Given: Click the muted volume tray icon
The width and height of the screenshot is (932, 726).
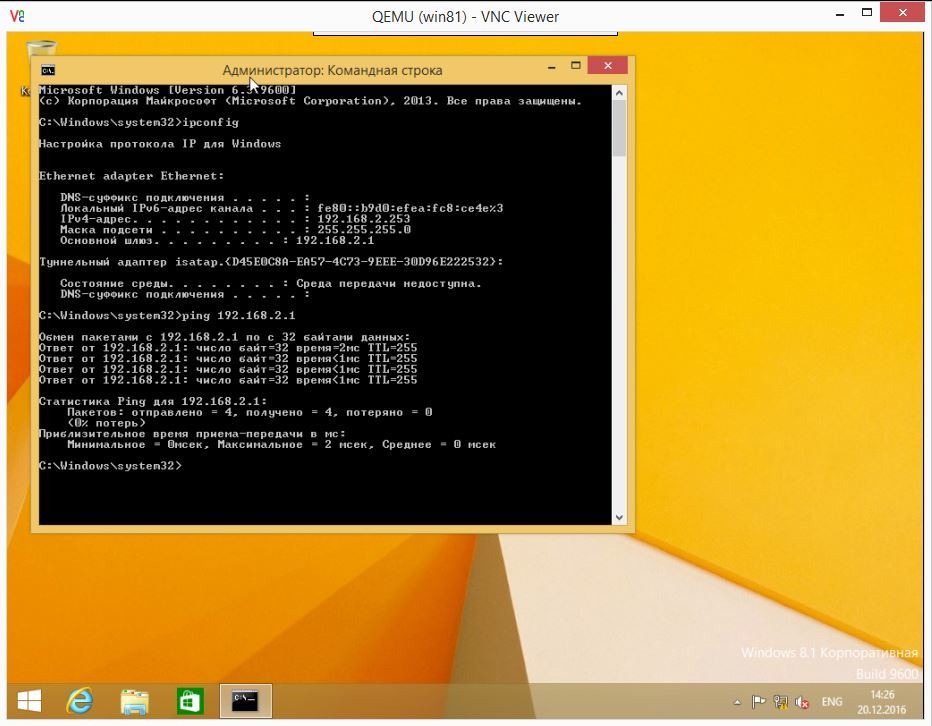Looking at the screenshot, I should coord(802,702).
